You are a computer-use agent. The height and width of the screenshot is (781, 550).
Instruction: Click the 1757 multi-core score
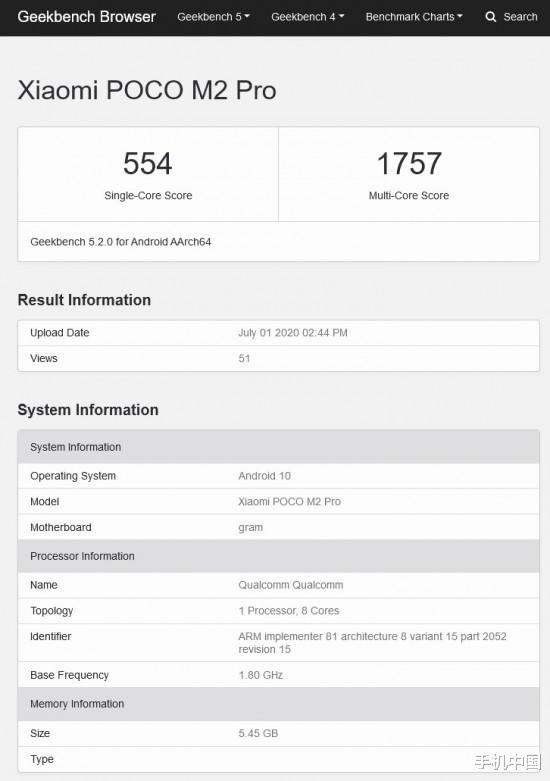pos(409,163)
